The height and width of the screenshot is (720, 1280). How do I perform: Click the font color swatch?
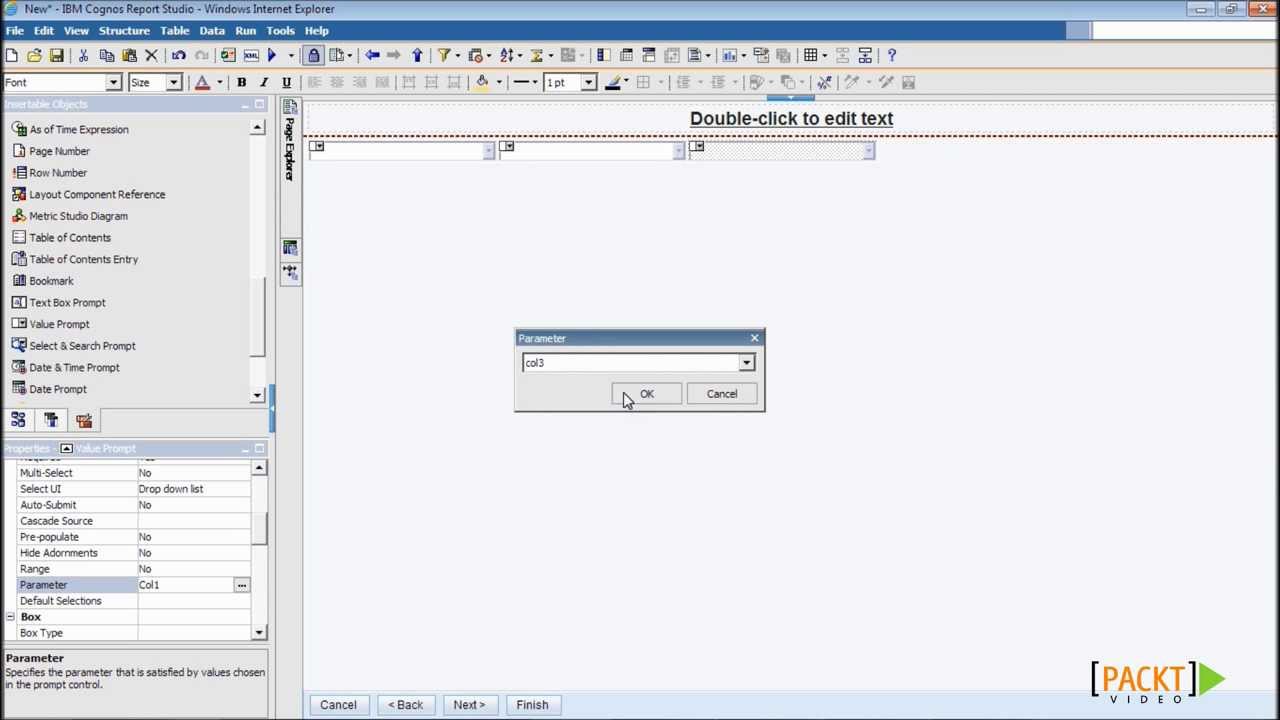202,83
